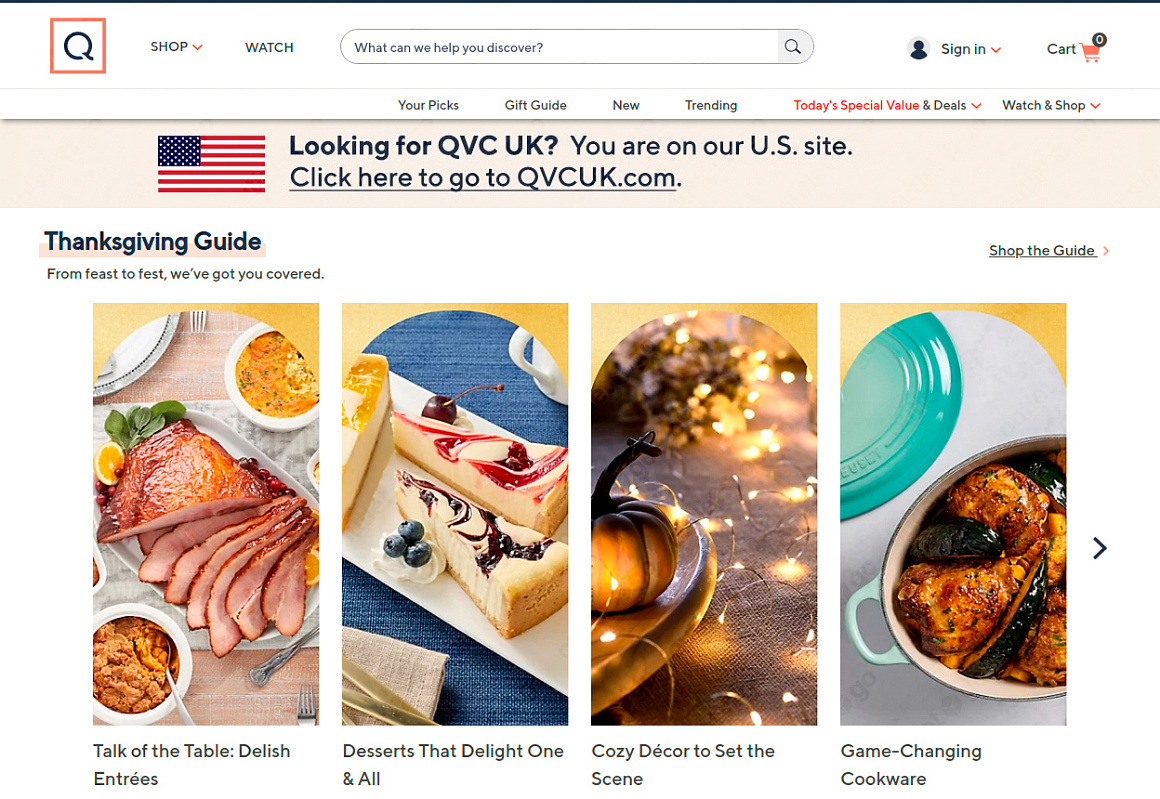
Task: Expand Today's Special Value & Deals menu
Action: coord(886,105)
